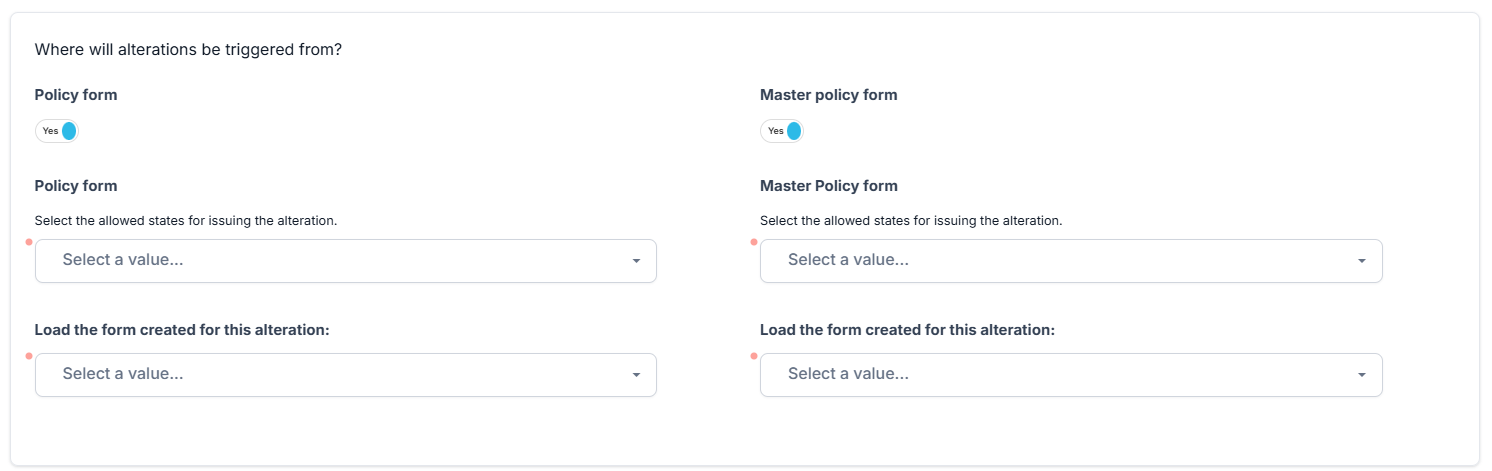Viewport: 1492px width, 471px height.
Task: Click caret arrow on right load-form dropdown
Action: click(x=1361, y=375)
